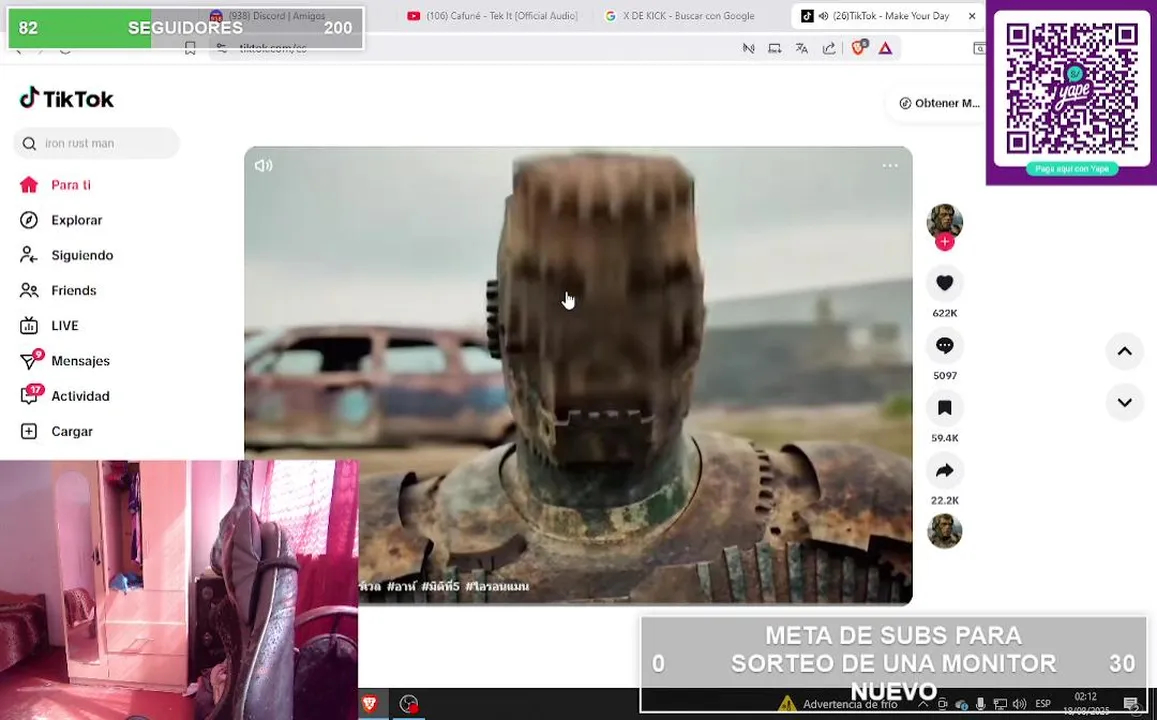This screenshot has width=1157, height=720.
Task: Click the Para ti label text
Action: pyautogui.click(x=71, y=184)
